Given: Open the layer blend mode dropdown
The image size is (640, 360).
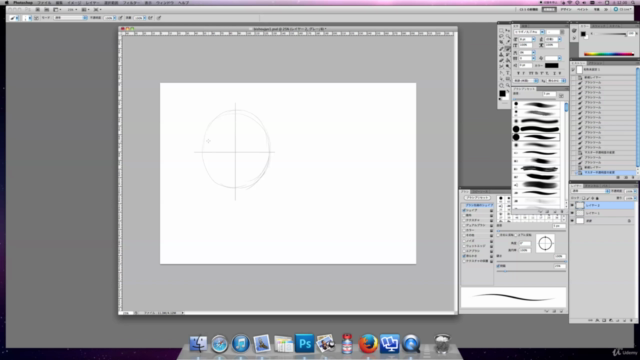Looking at the screenshot, I should (591, 191).
